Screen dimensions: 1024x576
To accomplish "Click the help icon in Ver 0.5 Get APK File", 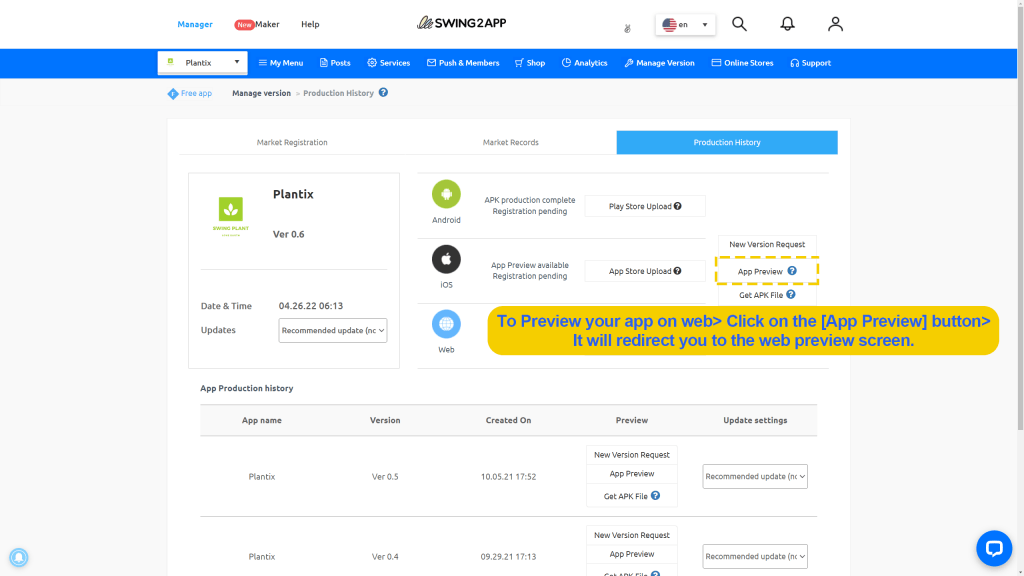I will point(656,496).
